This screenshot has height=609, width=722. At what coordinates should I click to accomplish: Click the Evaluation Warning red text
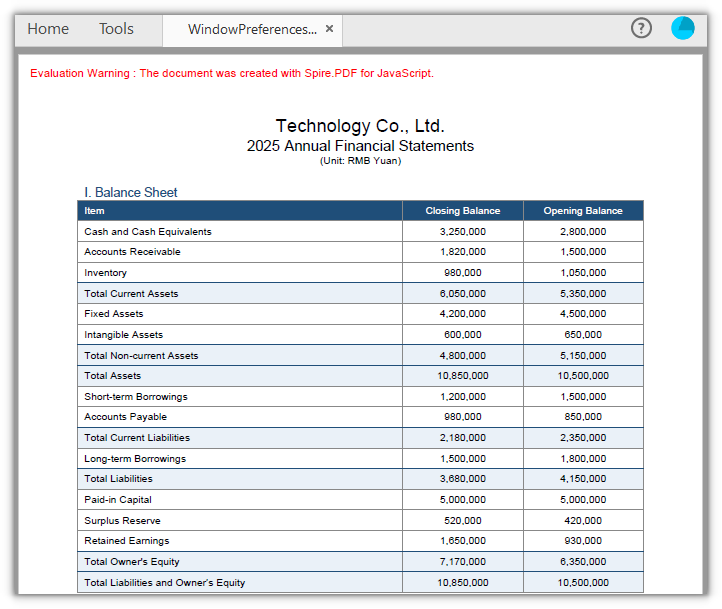pyautogui.click(x=232, y=73)
